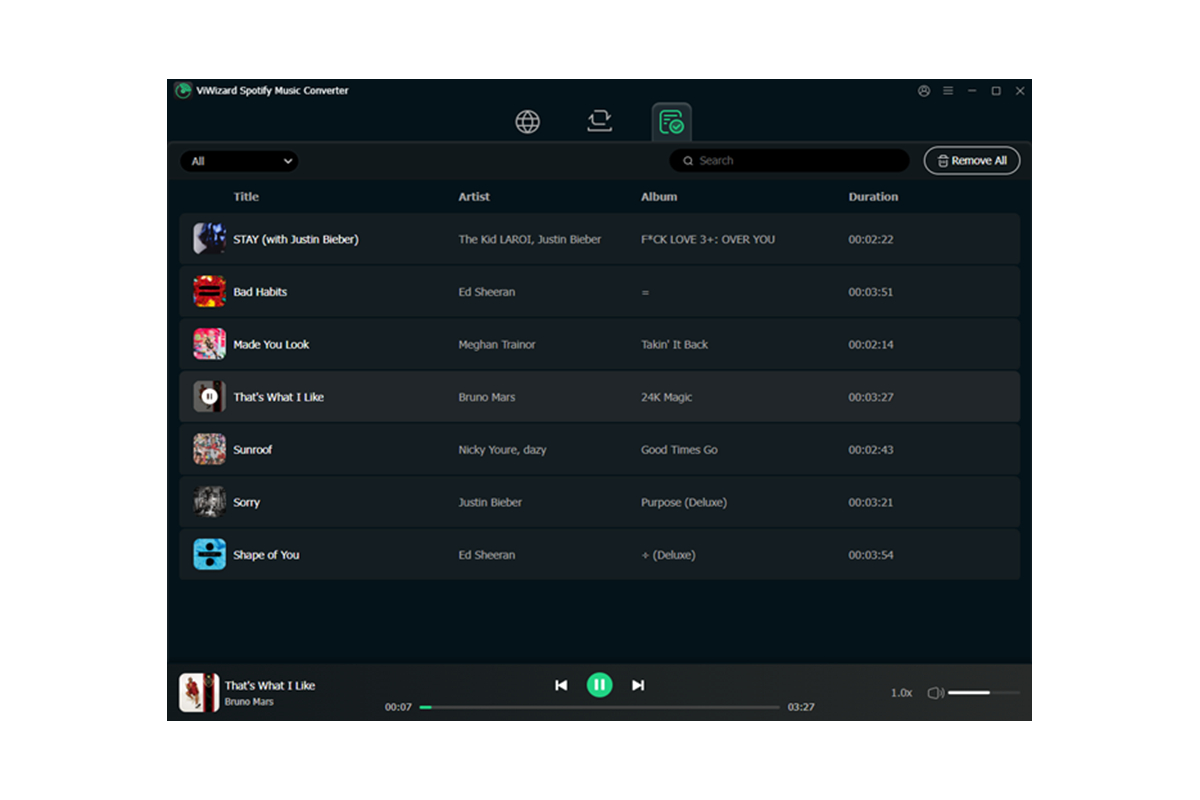Mute audio using the speaker icon
The height and width of the screenshot is (800, 1200).
pyautogui.click(x=935, y=693)
